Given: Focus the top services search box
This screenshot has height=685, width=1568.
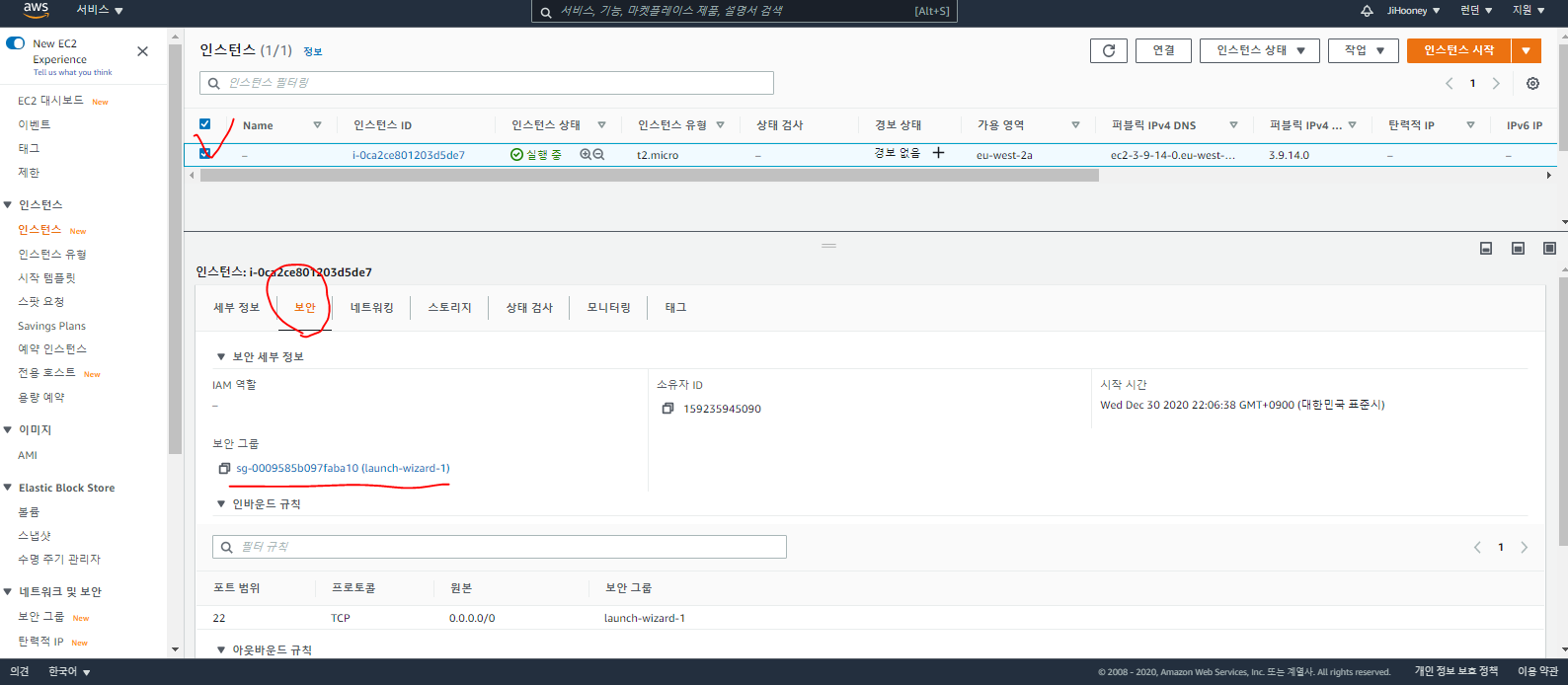Looking at the screenshot, I should [x=745, y=11].
